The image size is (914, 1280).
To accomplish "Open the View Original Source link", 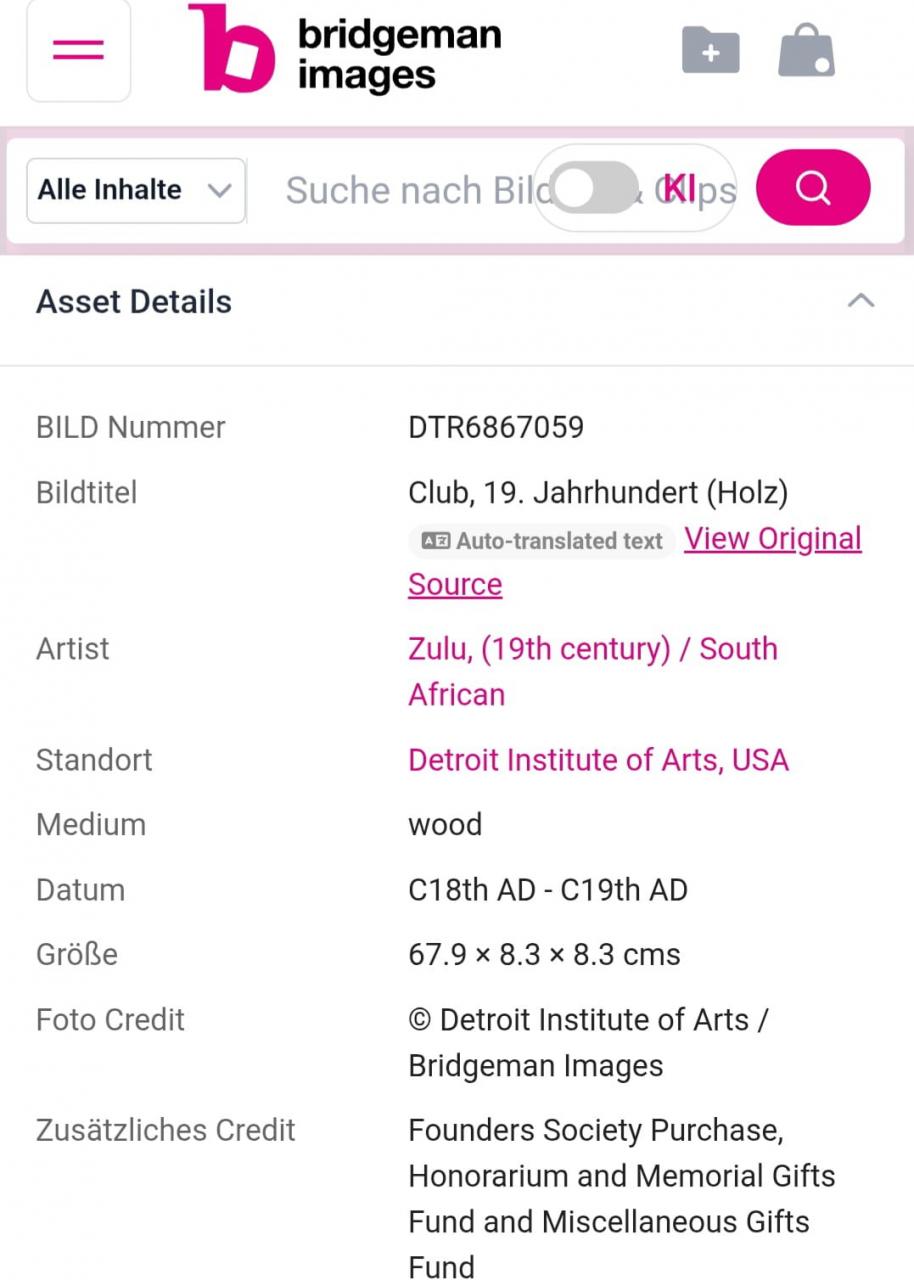I will click(x=772, y=539).
